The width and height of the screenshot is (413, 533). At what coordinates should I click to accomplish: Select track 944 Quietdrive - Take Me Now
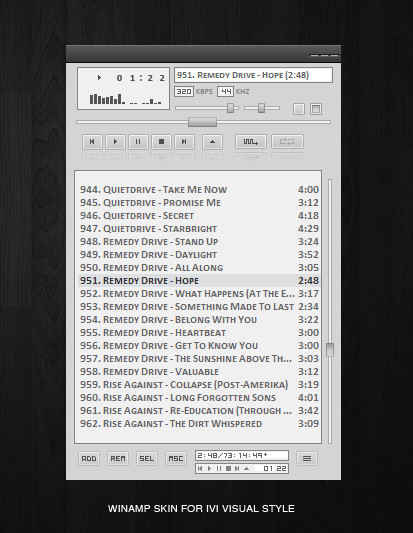(x=200, y=190)
